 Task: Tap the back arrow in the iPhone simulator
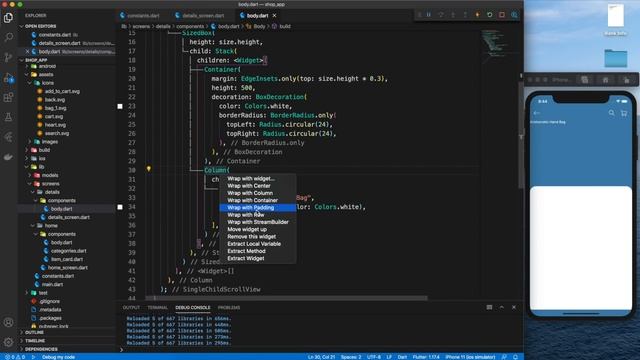point(537,113)
